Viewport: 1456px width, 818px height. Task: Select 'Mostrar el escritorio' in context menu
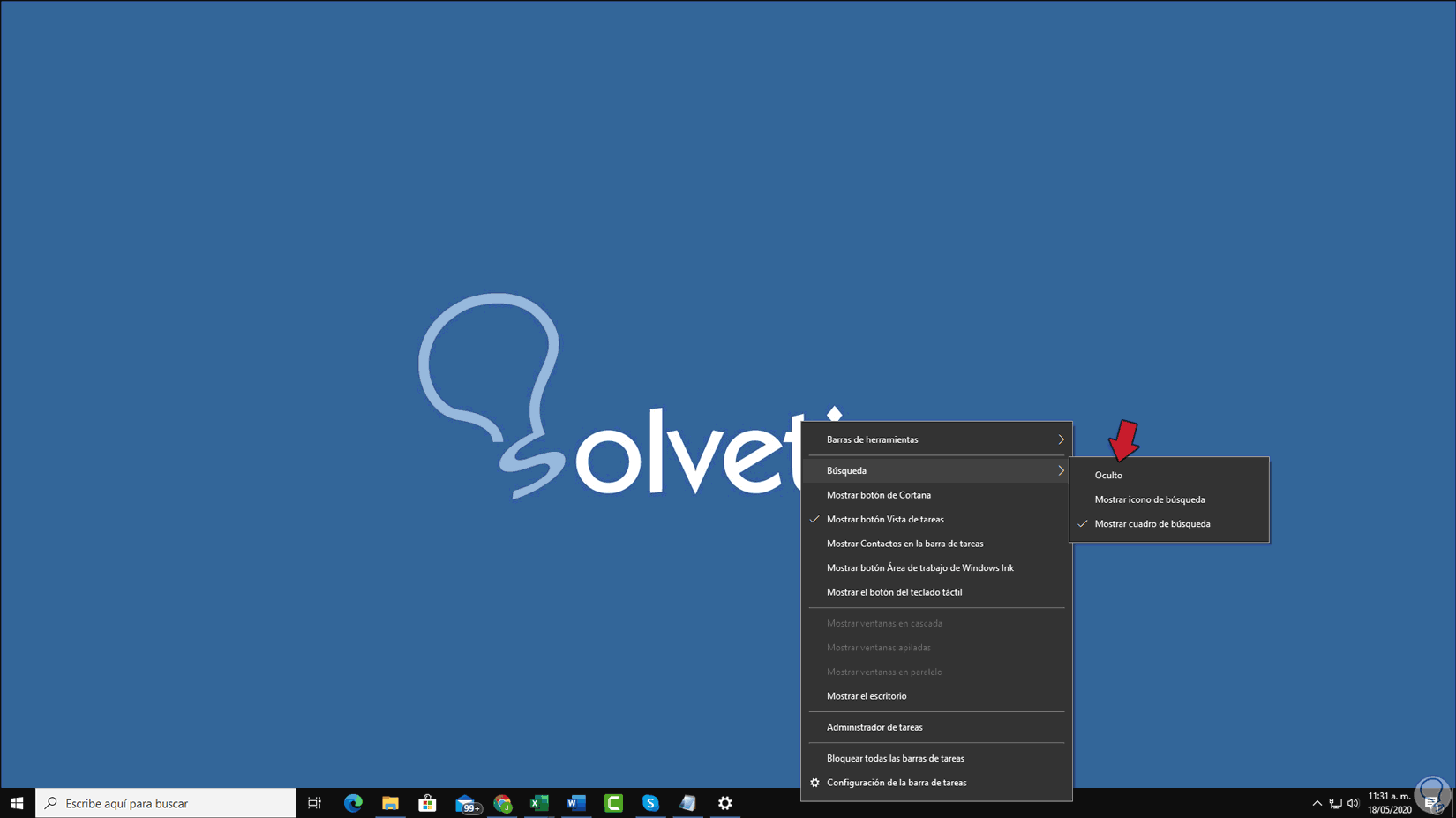point(936,696)
